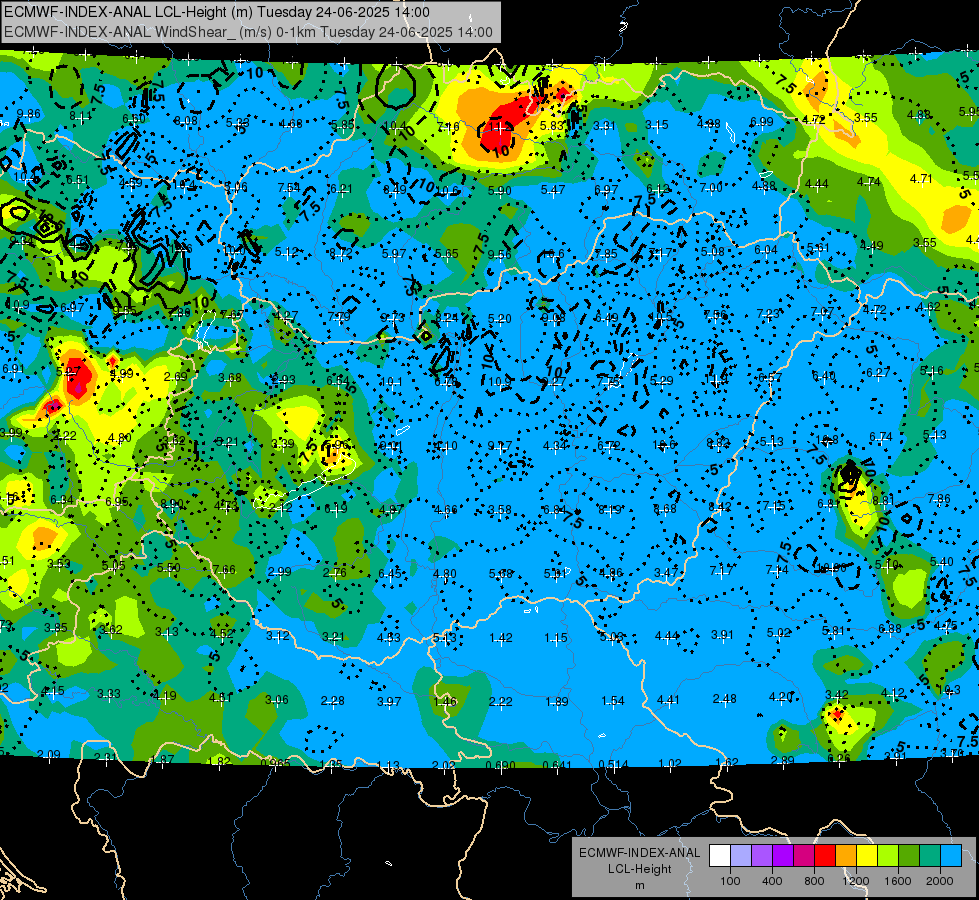Click the '0.641' wind shear value
Screen dimensions: 979x900
coord(557,764)
